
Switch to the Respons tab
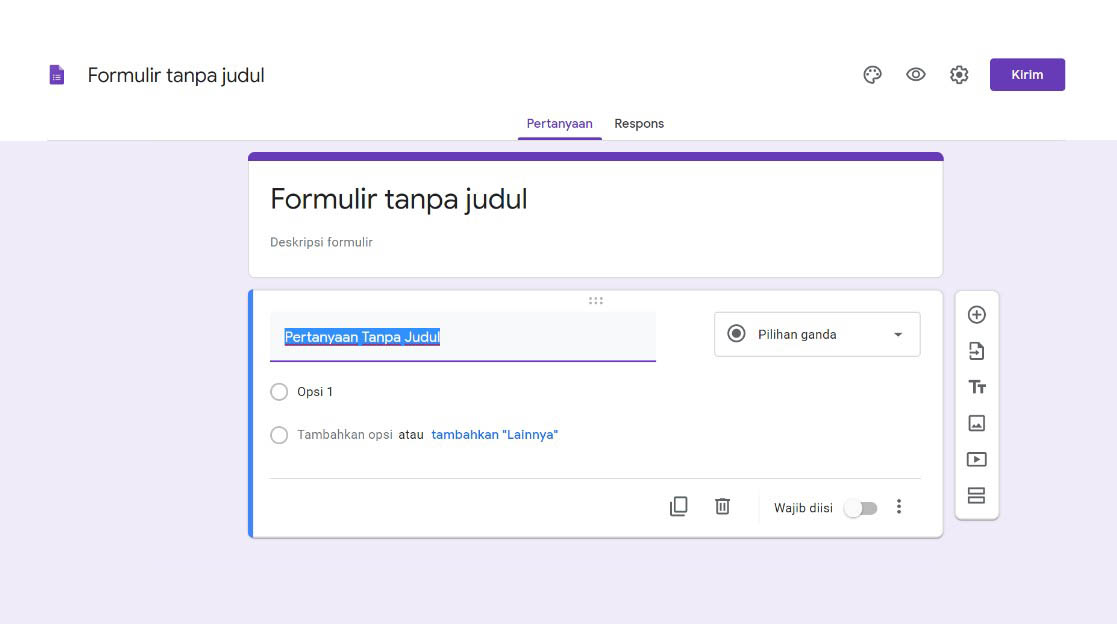(638, 124)
